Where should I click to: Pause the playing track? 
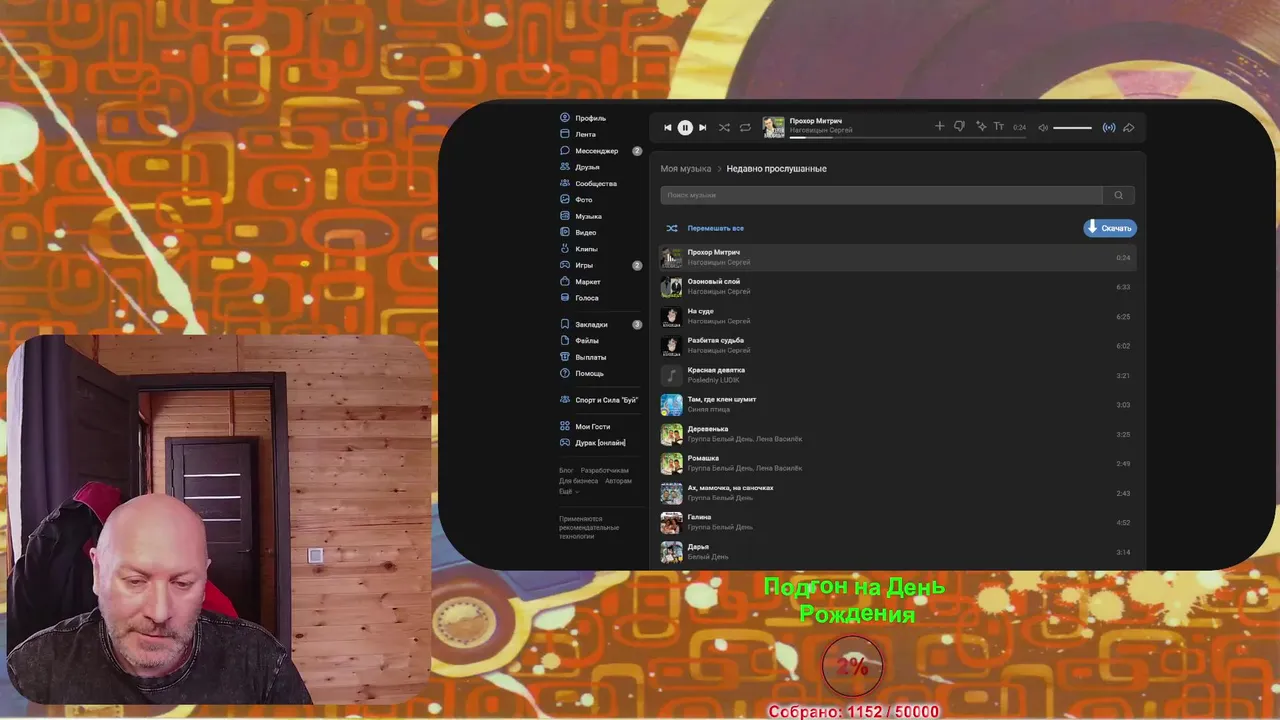685,128
